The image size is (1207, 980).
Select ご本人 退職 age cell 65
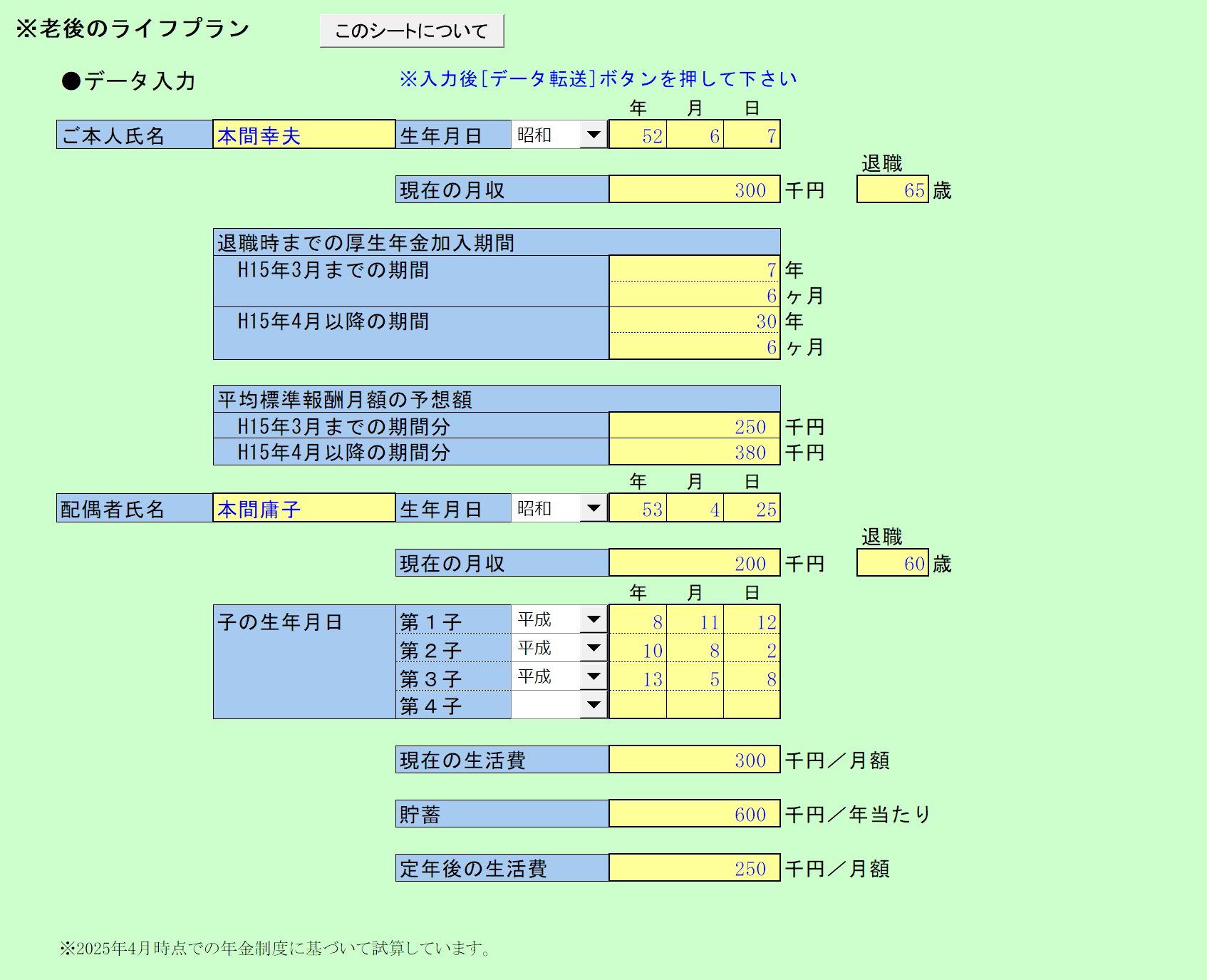(x=893, y=190)
